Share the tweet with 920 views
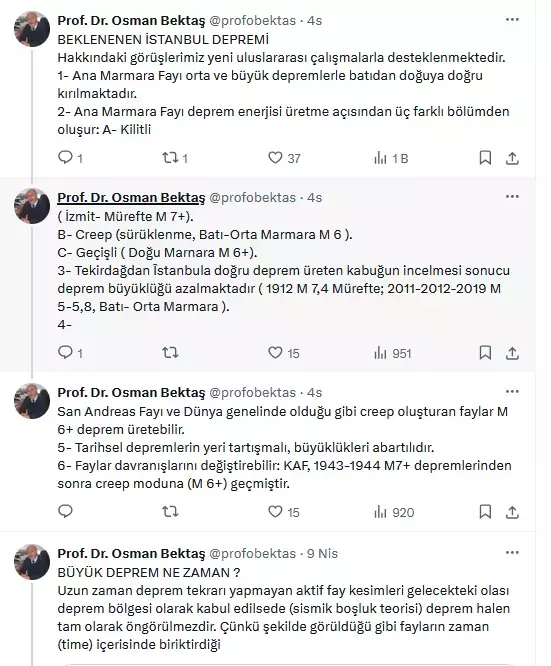The image size is (551, 666). [x=512, y=512]
